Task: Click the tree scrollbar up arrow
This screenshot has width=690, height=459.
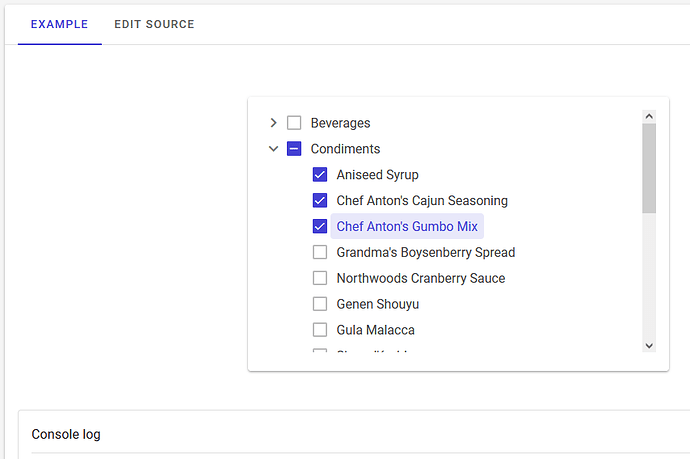Action: [649, 117]
